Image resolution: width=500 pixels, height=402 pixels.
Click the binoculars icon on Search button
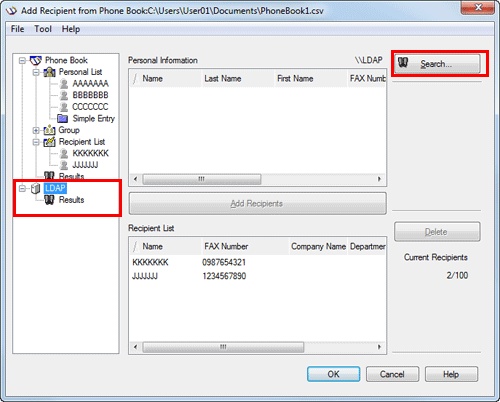[x=403, y=62]
